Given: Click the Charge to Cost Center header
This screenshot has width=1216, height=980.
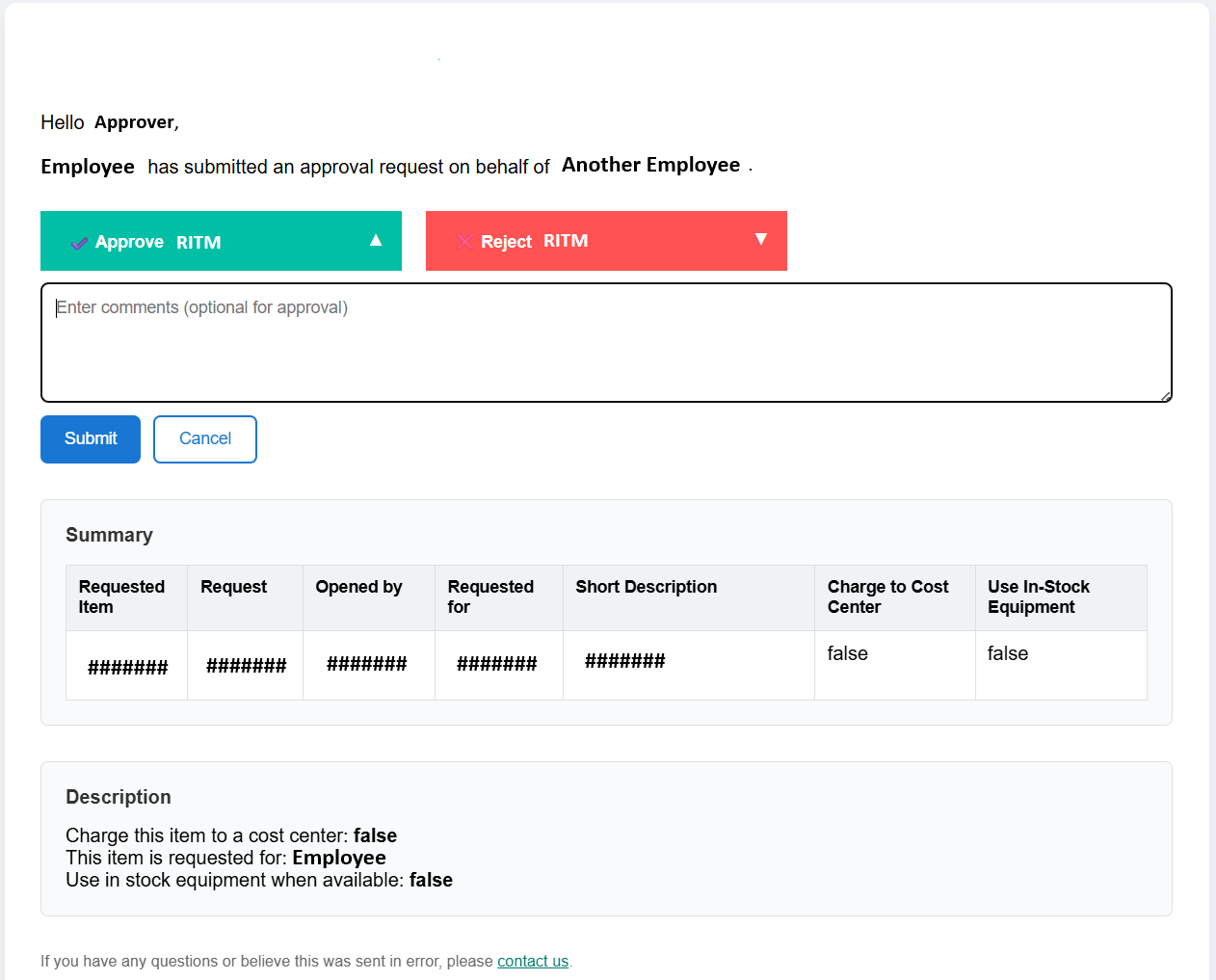Looking at the screenshot, I should point(887,596).
